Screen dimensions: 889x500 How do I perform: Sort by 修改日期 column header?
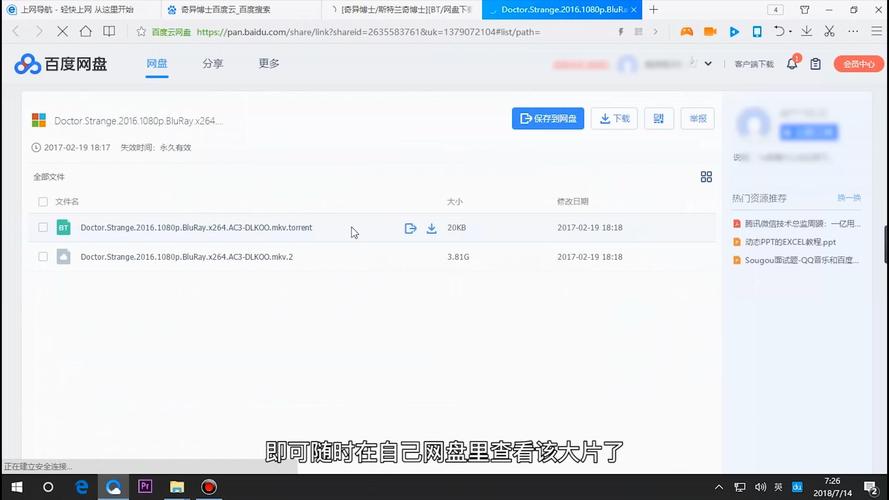573,202
